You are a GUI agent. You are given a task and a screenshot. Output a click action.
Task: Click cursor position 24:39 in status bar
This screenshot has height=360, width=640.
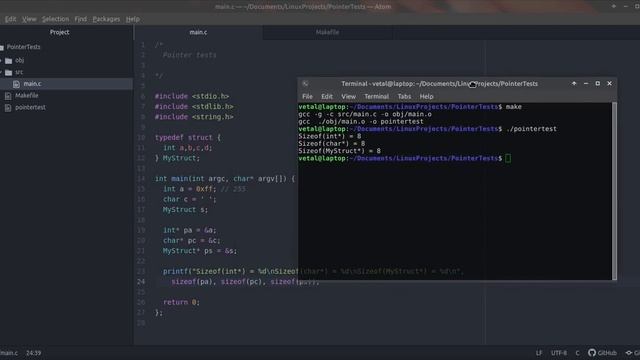point(33,353)
